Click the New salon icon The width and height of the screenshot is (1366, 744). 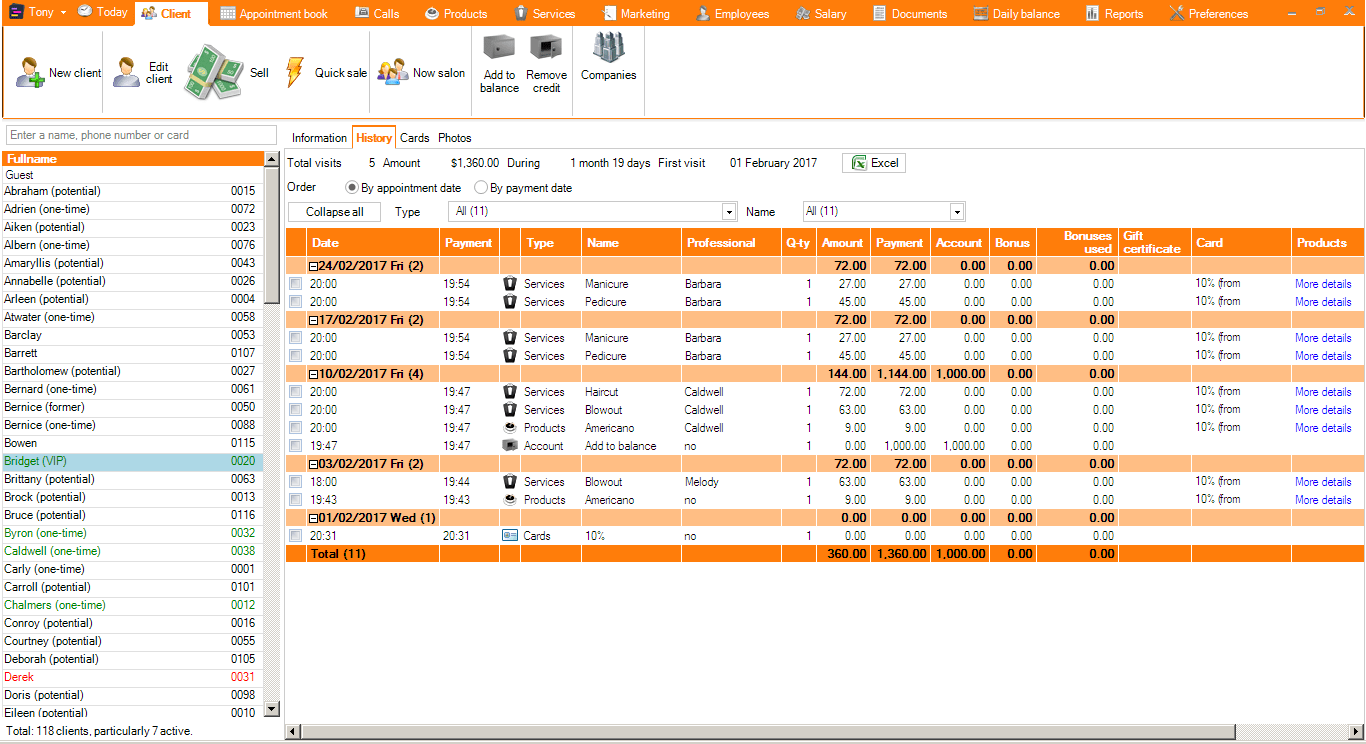click(x=393, y=72)
